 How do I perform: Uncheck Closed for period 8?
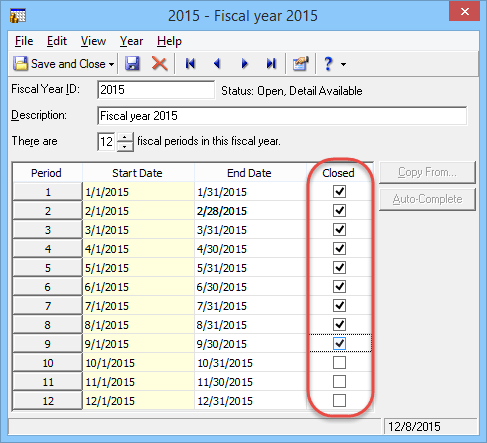coord(339,325)
